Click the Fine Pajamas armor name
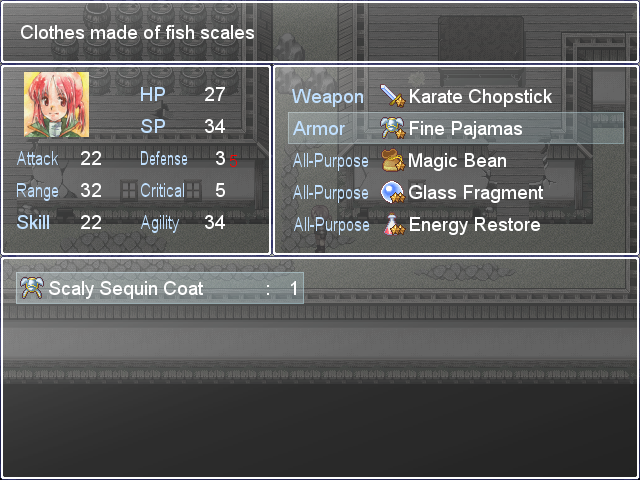 465,129
